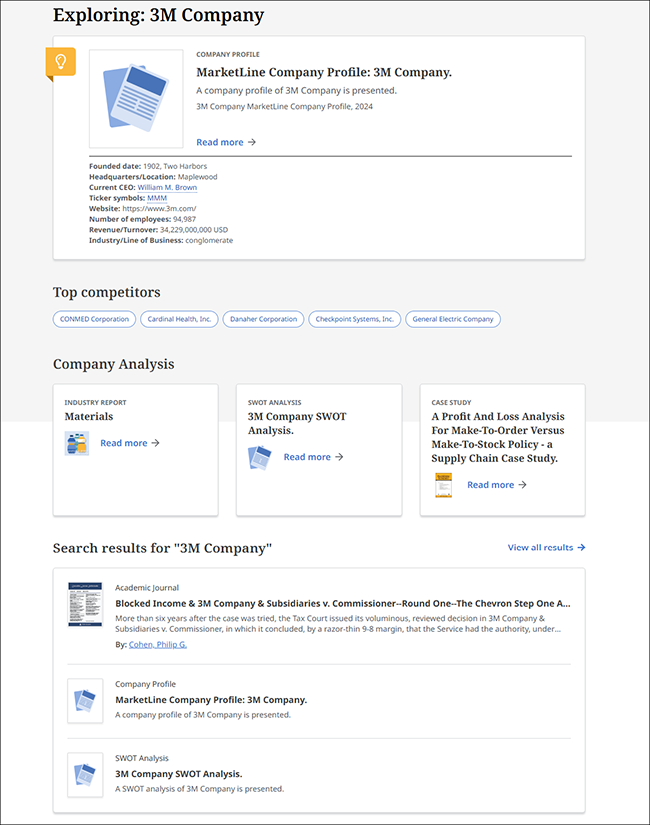Click the SWOT Analysis result document icon
The width and height of the screenshot is (650, 825).
(85, 775)
